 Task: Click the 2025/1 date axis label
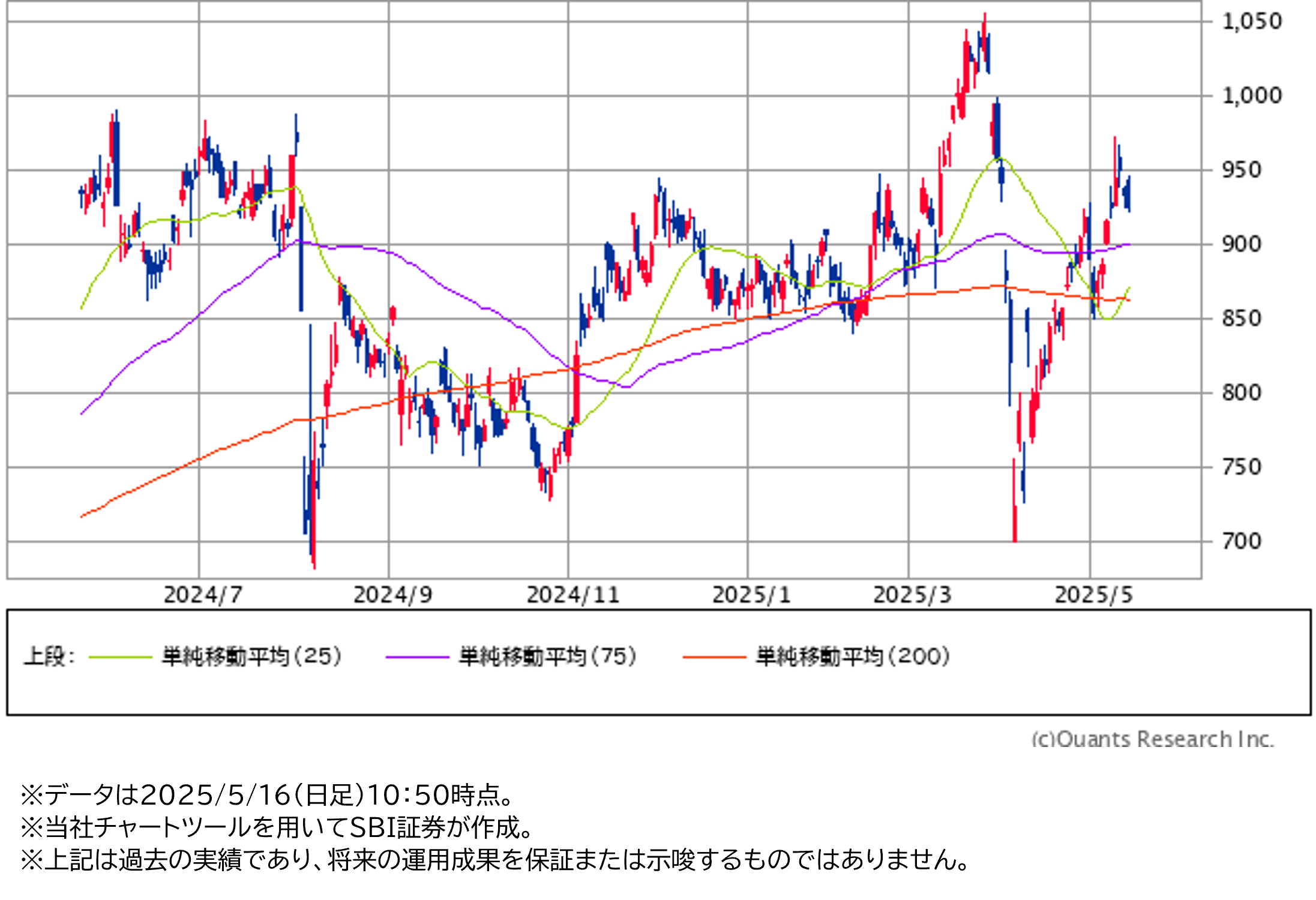click(751, 595)
